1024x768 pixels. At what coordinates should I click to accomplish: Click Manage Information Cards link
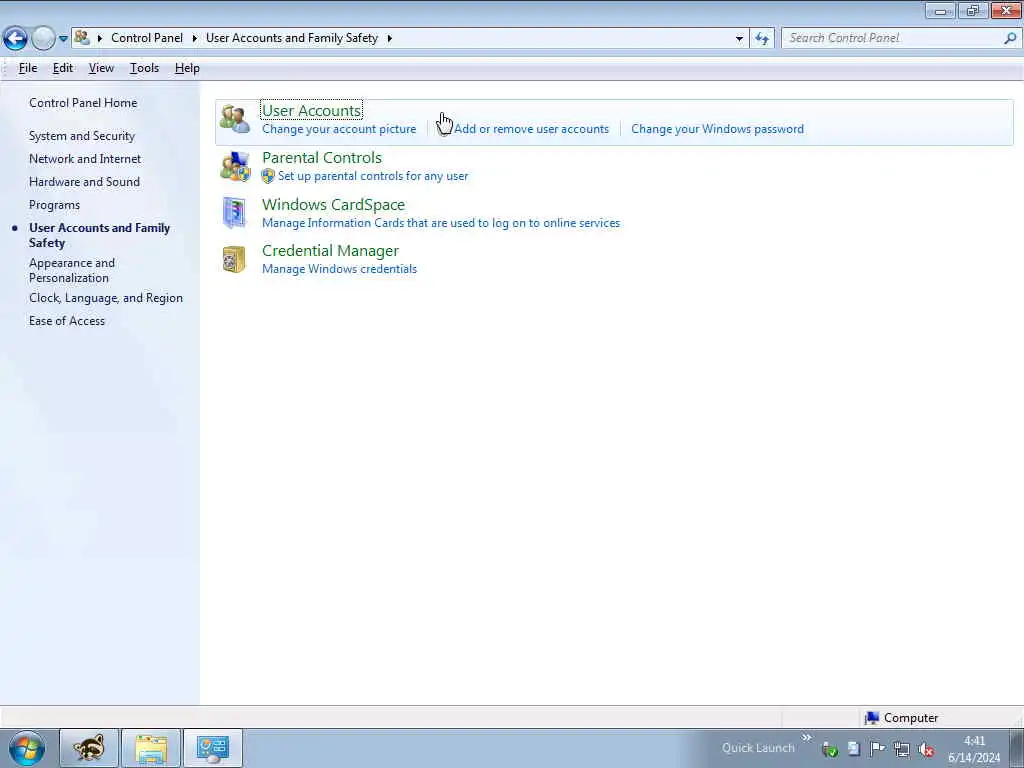(x=441, y=223)
